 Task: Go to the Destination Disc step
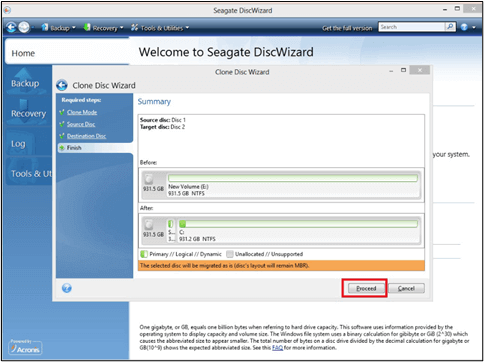coord(86,136)
